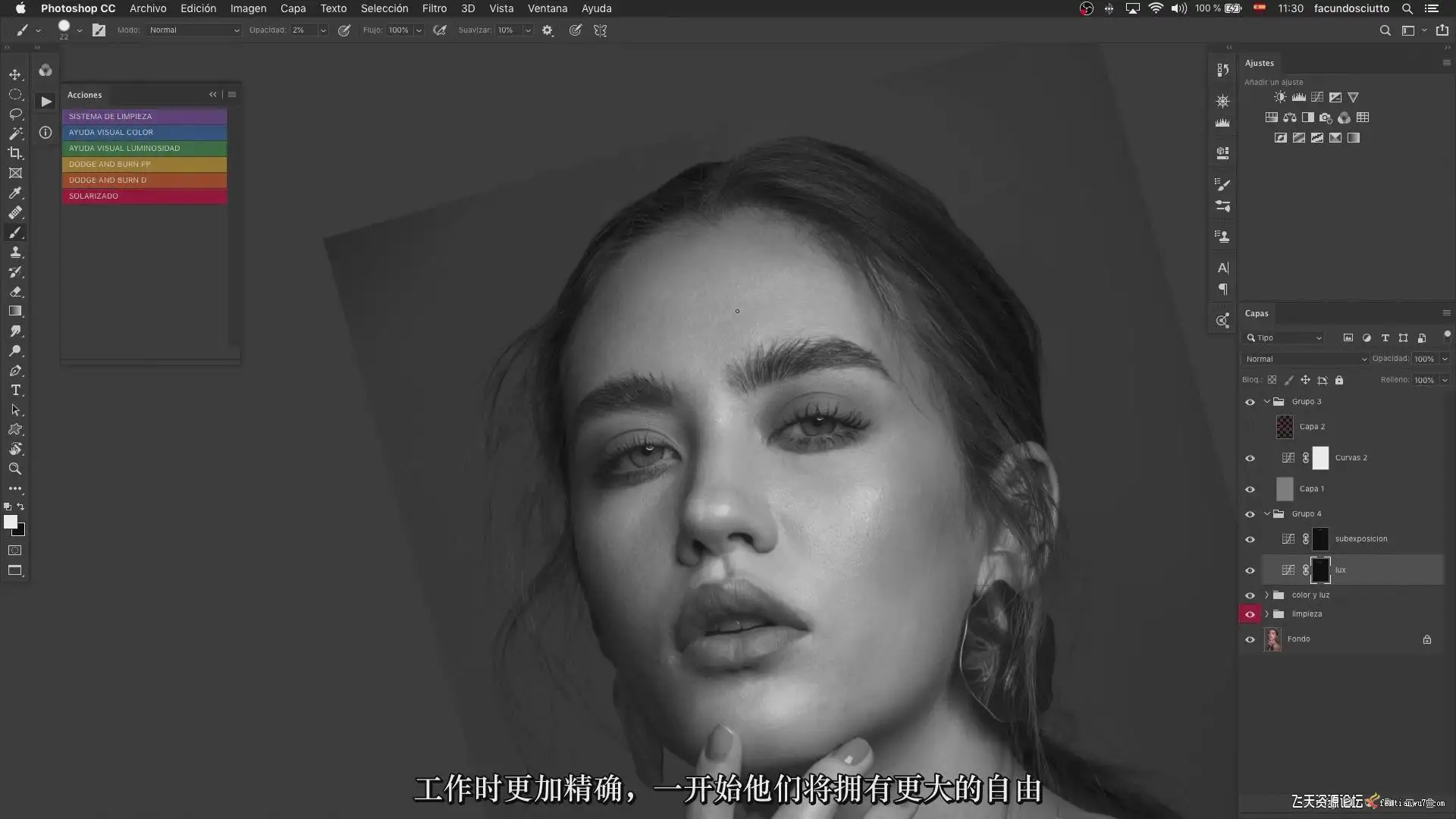Select the Eyedropper tool

tap(15, 193)
